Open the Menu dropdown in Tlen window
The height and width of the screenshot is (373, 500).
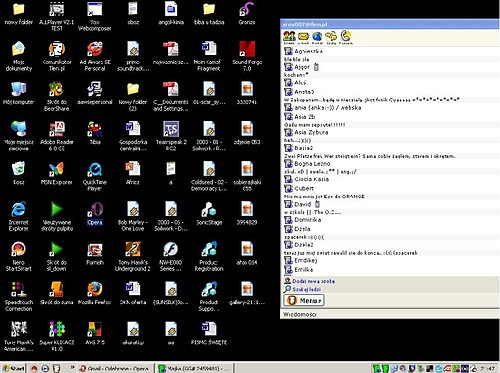click(x=304, y=300)
